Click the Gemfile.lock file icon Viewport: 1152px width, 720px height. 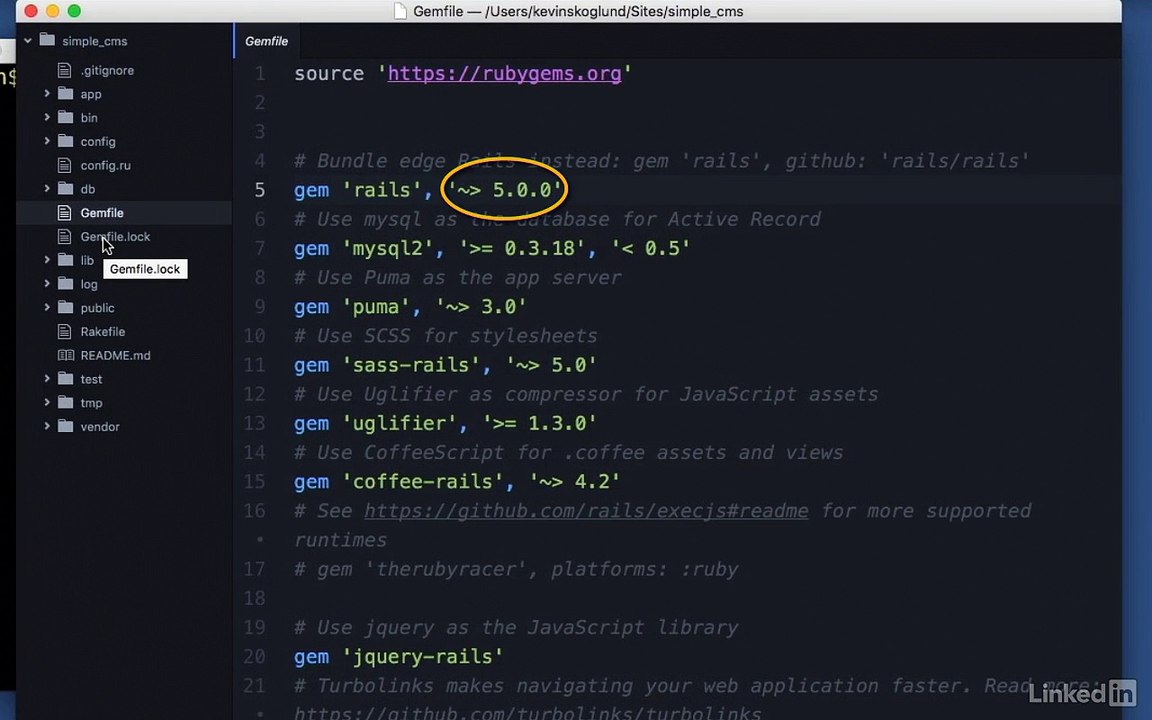coord(65,236)
